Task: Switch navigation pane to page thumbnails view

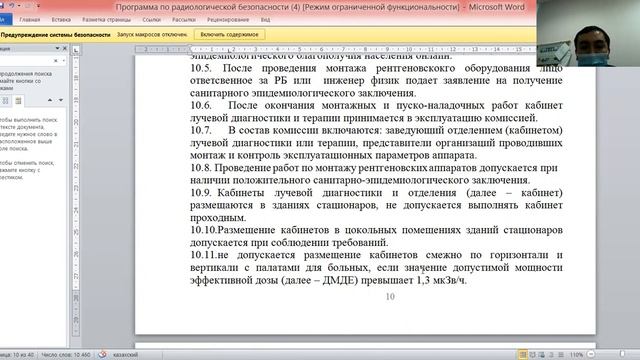Action: (6, 100)
